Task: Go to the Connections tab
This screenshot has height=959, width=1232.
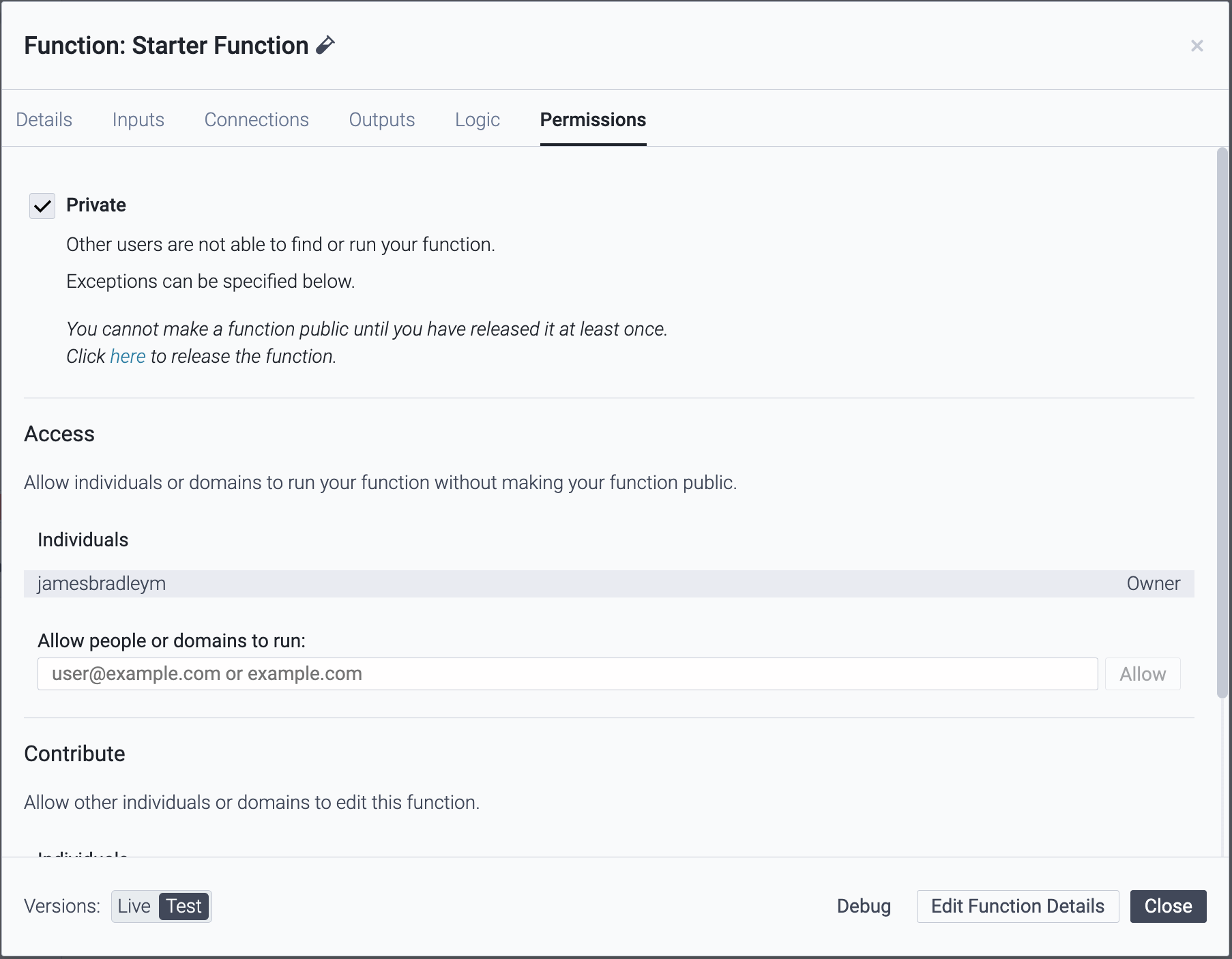Action: coord(256,119)
